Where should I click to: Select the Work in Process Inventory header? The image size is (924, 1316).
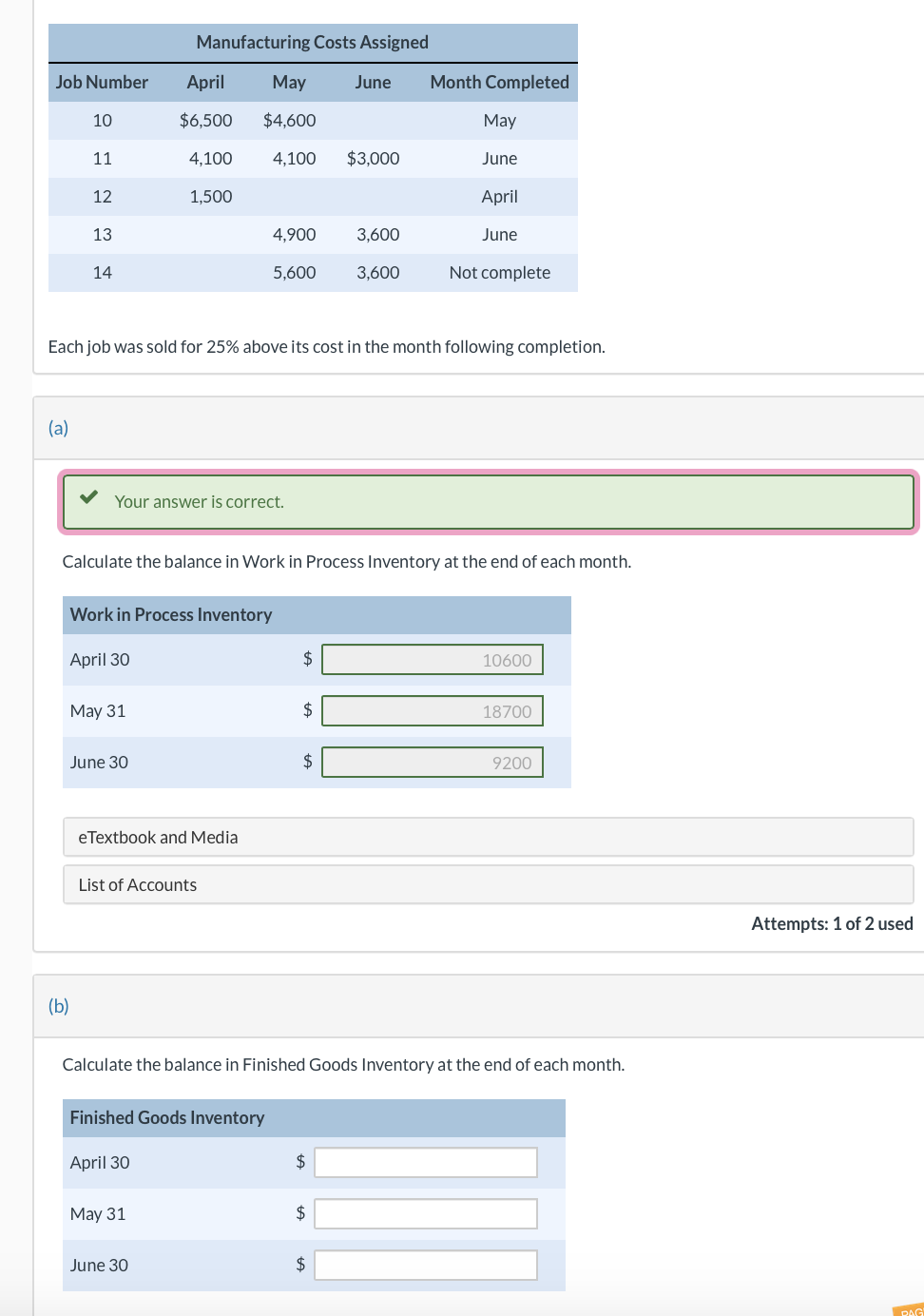171,614
